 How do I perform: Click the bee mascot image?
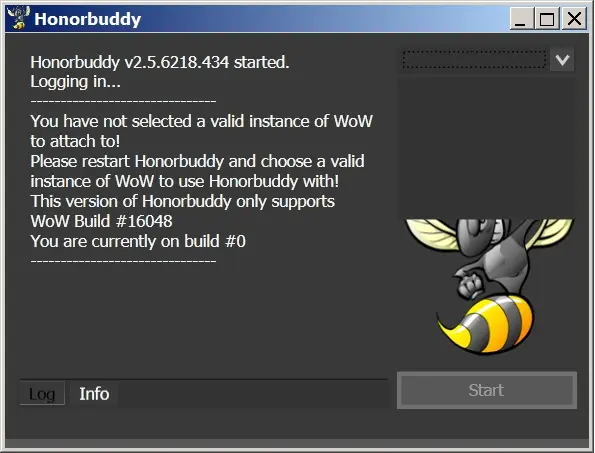tap(490, 286)
